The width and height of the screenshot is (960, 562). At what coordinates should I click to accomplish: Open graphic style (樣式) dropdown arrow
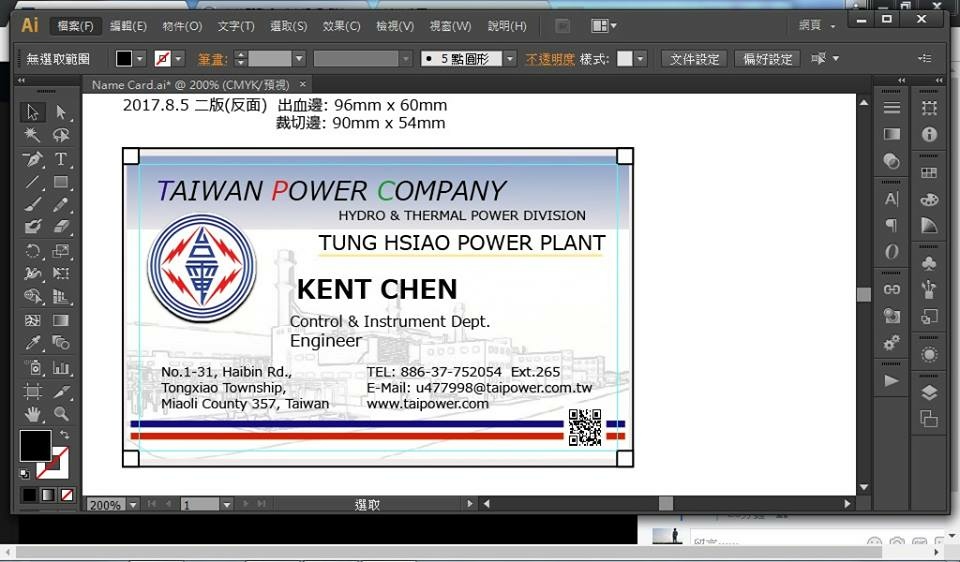[x=640, y=59]
